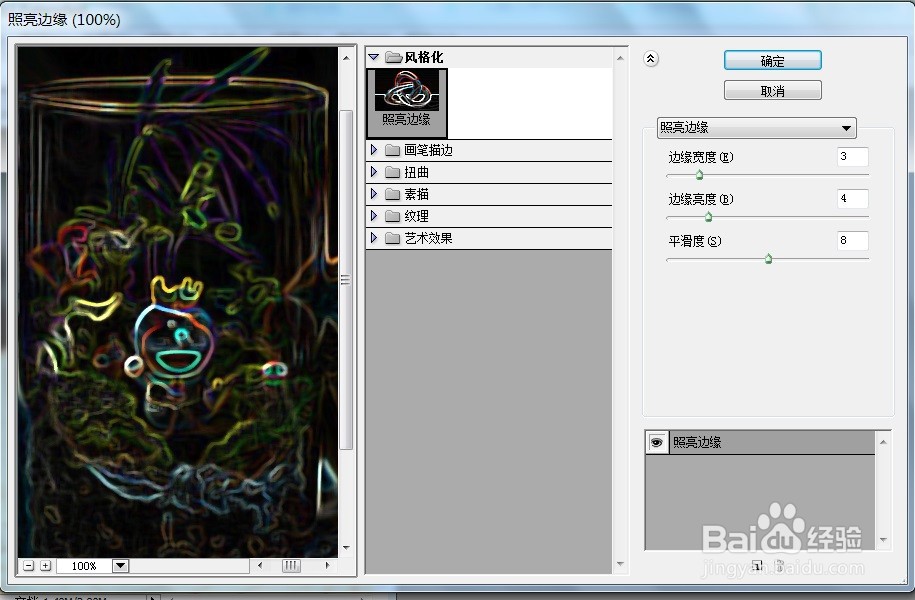This screenshot has width=915, height=600.
Task: Click the 取消 button
Action: tap(773, 91)
